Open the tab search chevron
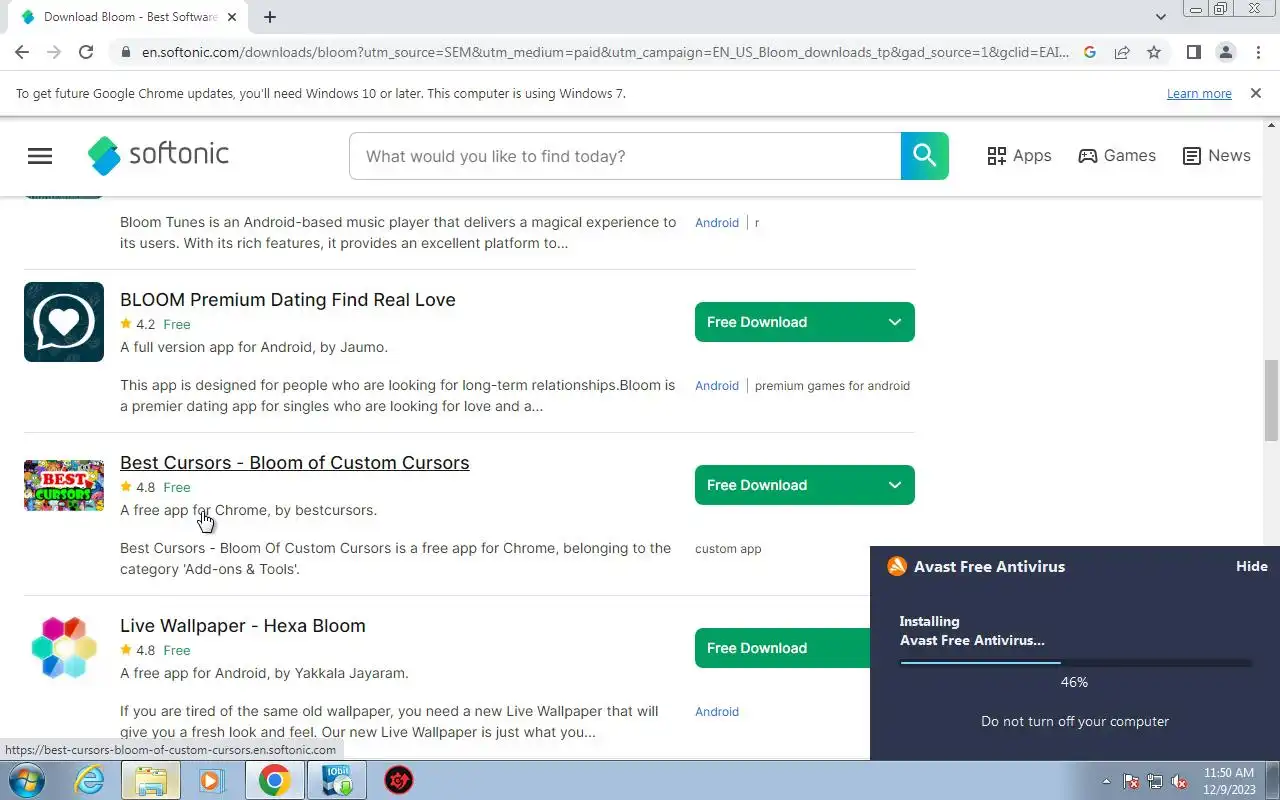Viewport: 1280px width, 800px height. point(1161,17)
